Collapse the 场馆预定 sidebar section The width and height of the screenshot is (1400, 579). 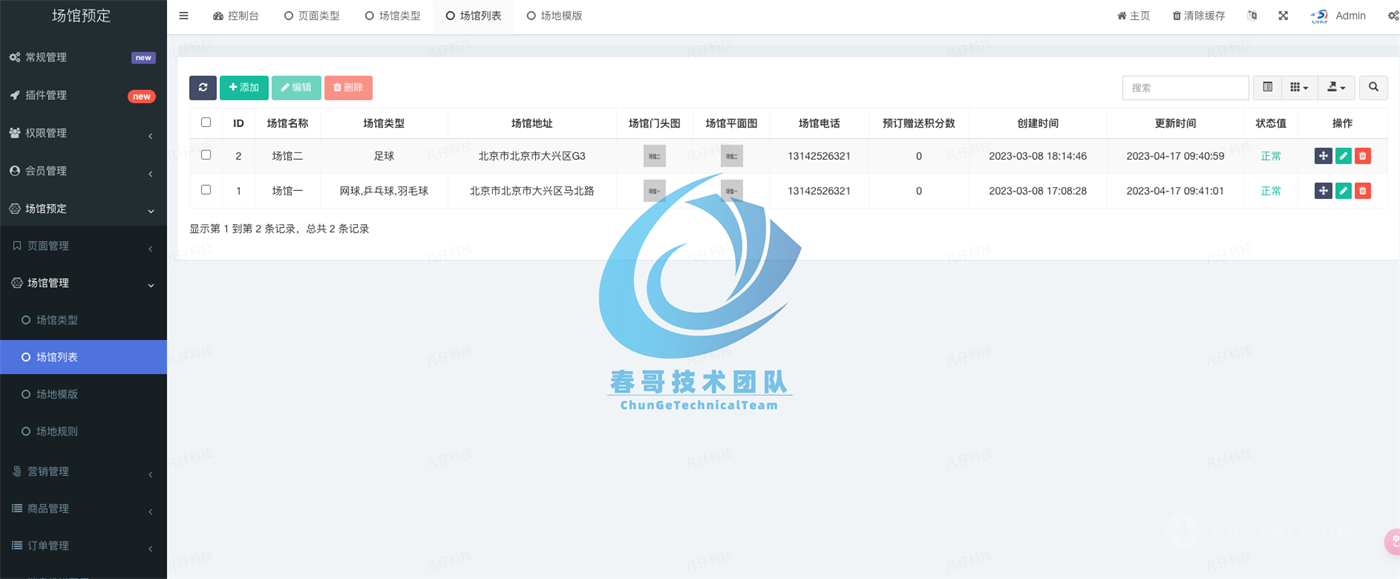83,209
